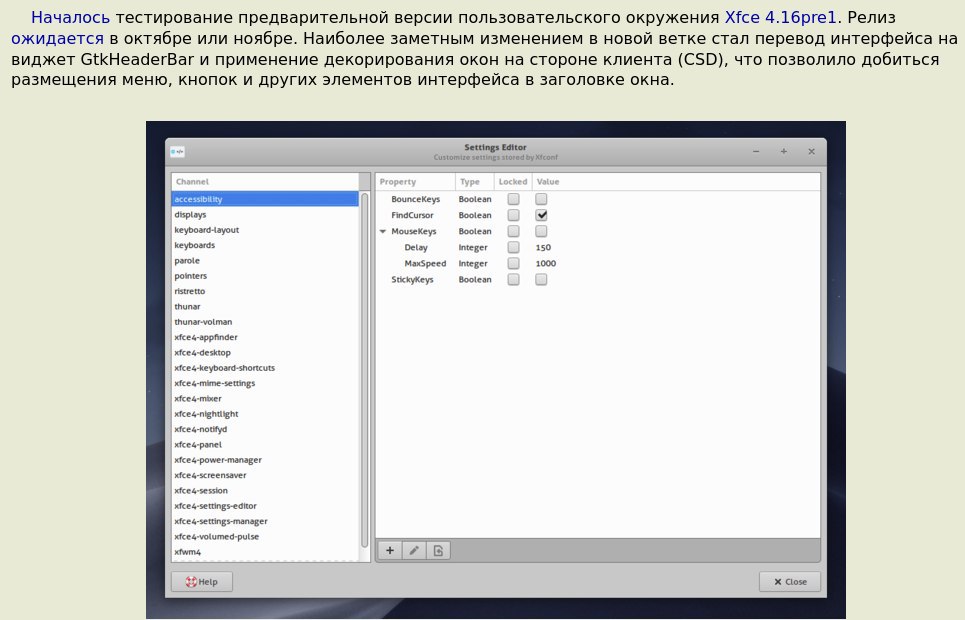Open the 'ожидается' link
The height and width of the screenshot is (620, 965).
(x=57, y=39)
